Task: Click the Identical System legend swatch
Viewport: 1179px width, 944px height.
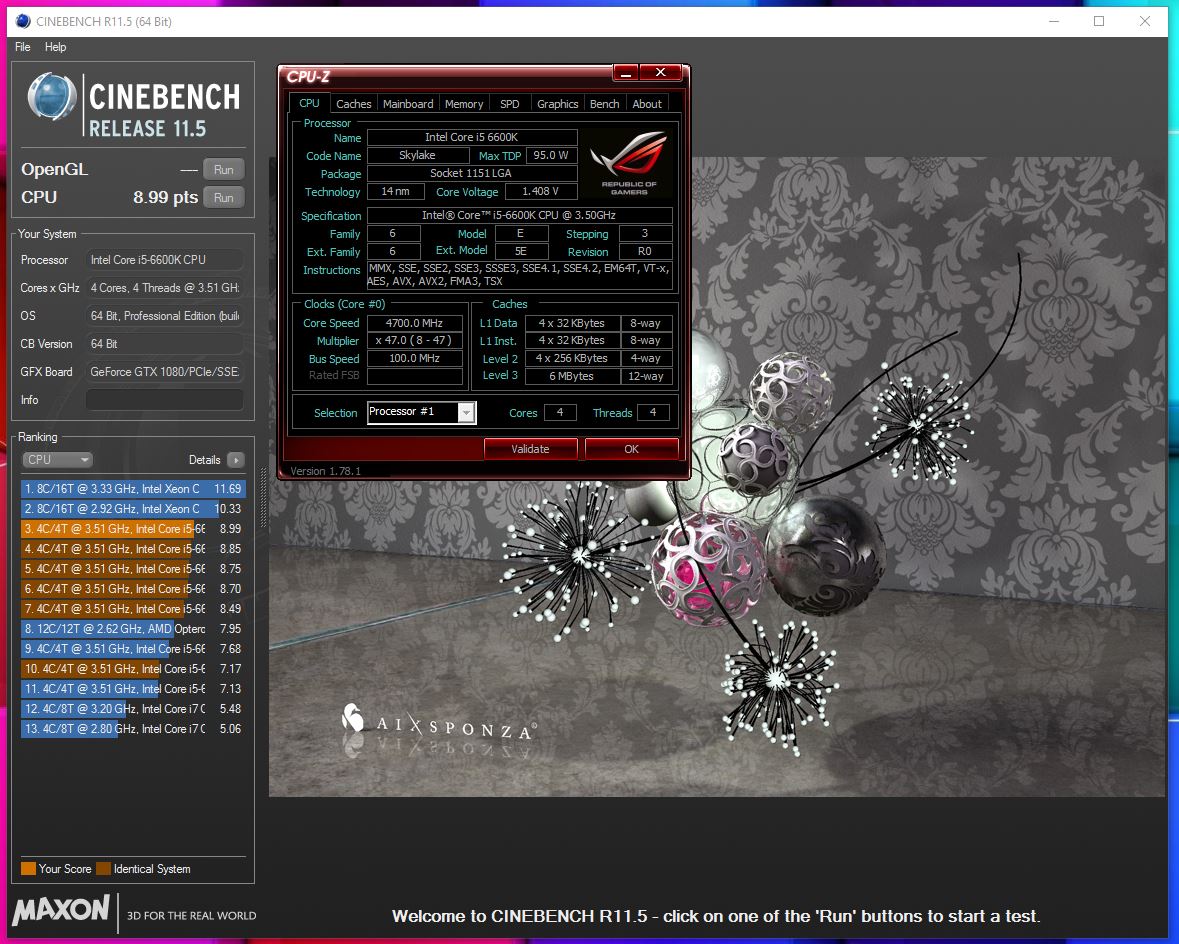Action: coord(104,869)
